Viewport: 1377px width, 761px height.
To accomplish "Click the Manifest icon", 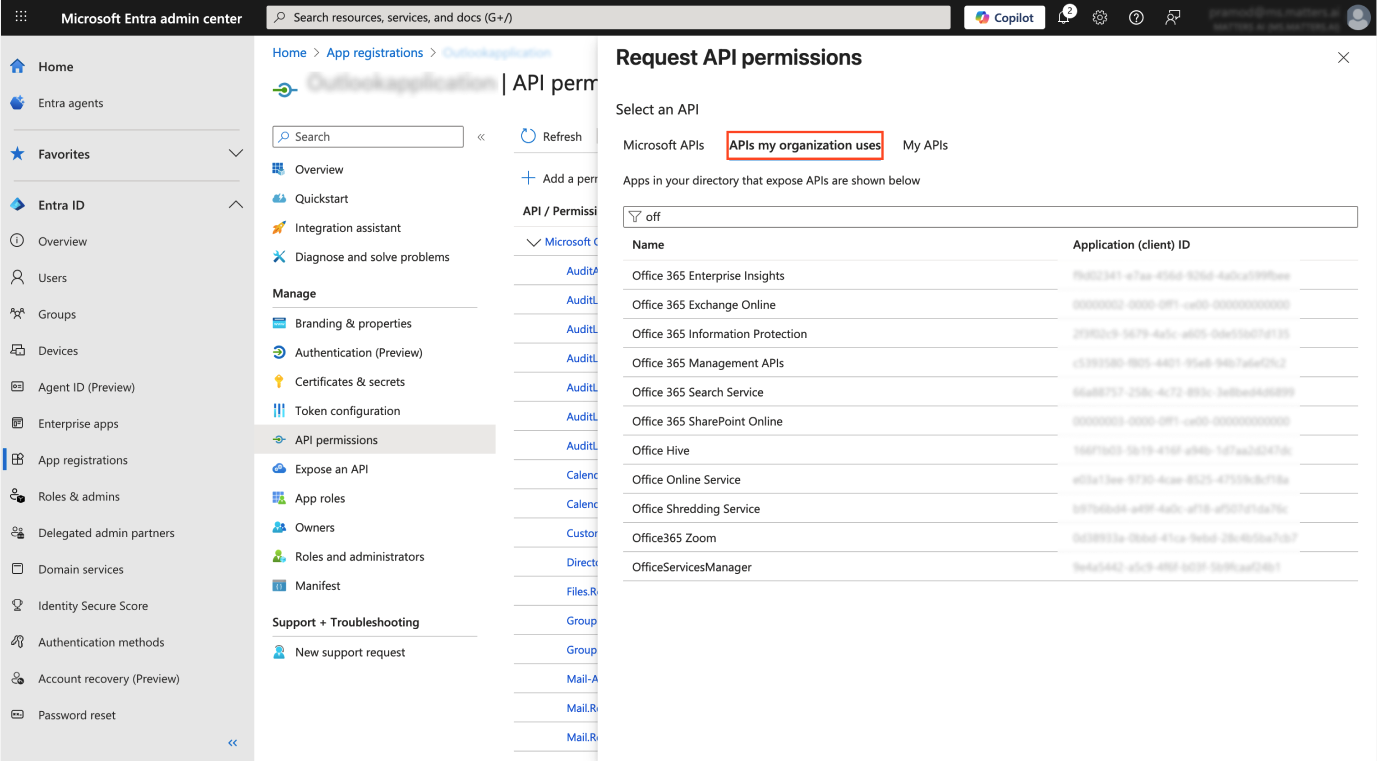I will click(279, 586).
